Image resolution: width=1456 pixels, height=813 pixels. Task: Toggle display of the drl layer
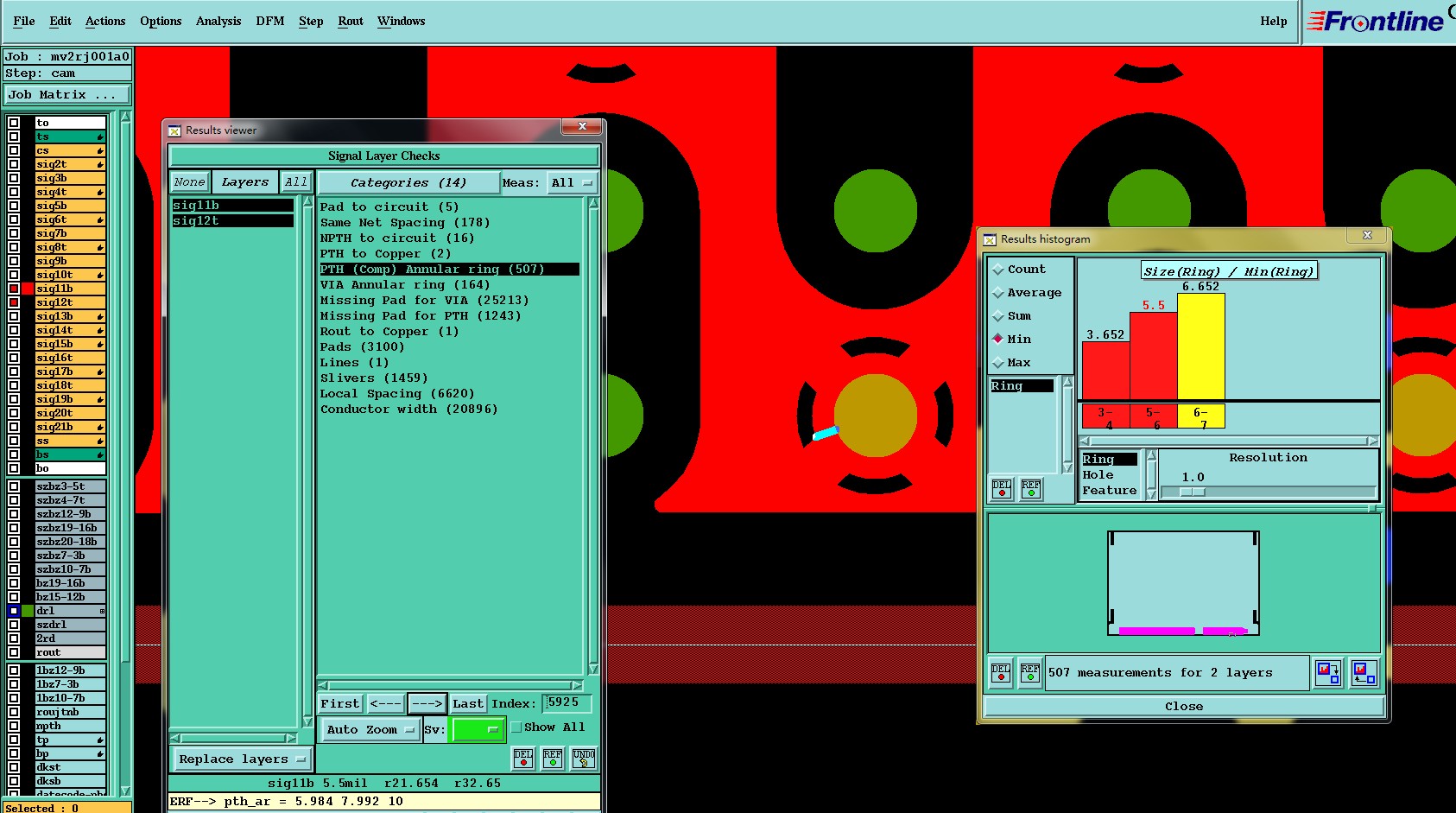(14, 611)
